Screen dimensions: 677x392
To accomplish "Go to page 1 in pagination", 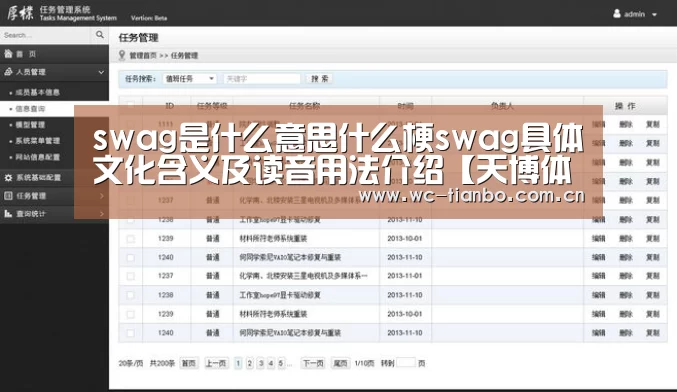I will click(x=238, y=363).
